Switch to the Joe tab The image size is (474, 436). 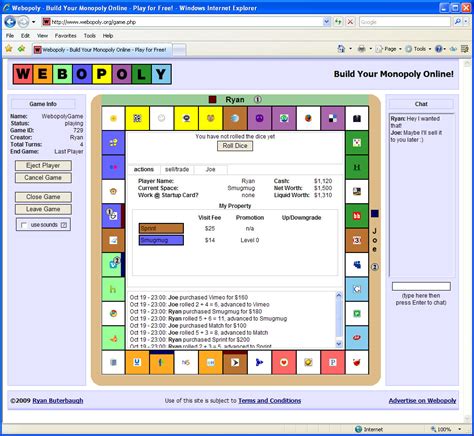[x=211, y=169]
